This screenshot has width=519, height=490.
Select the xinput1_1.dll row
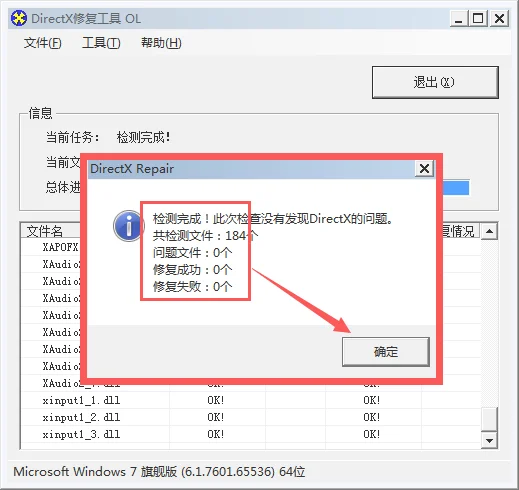pos(251,400)
